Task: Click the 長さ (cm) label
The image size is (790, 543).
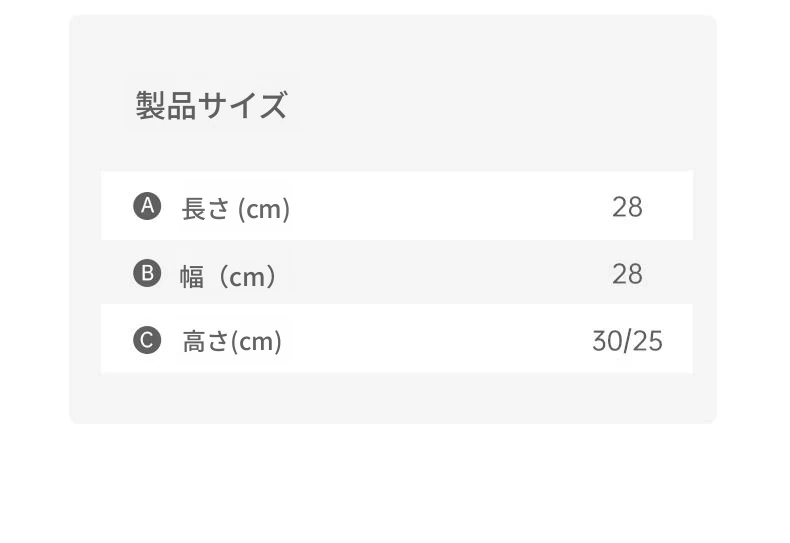Action: coord(236,209)
